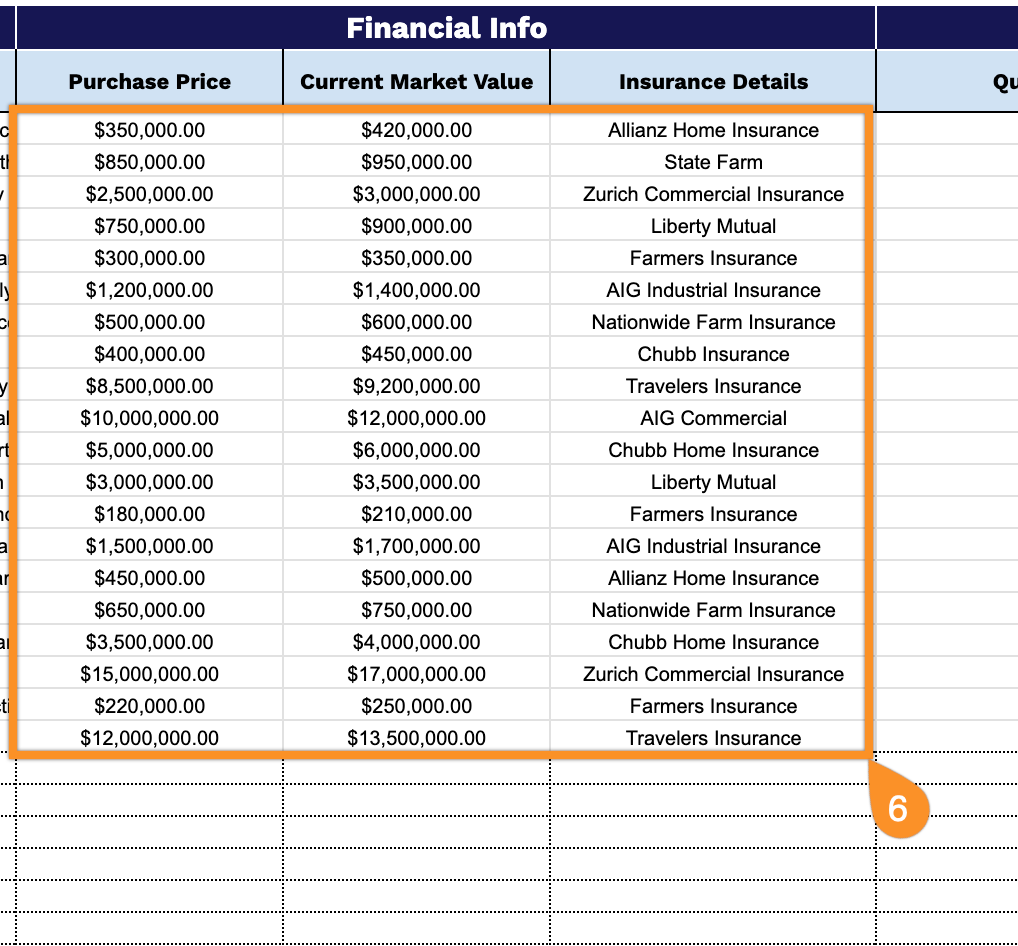Select the Financial Info merged header
1018x946 pixels.
click(446, 28)
